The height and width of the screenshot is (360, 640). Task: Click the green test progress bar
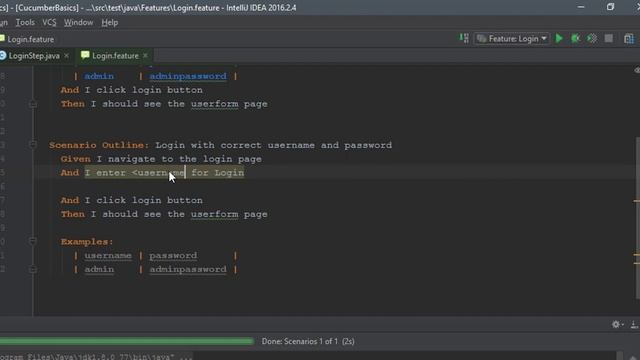(x=127, y=341)
